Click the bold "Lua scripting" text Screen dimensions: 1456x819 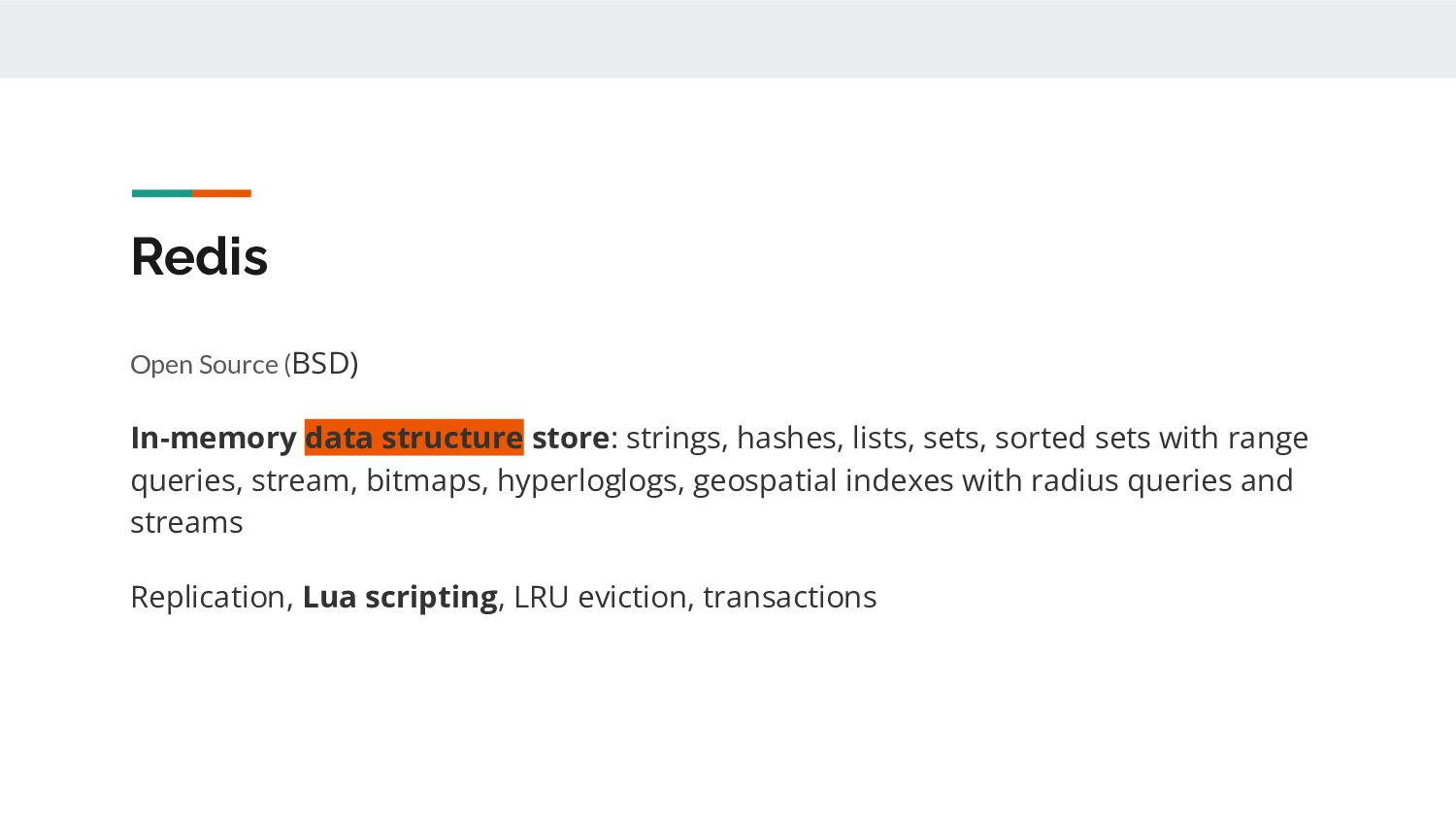click(x=400, y=597)
